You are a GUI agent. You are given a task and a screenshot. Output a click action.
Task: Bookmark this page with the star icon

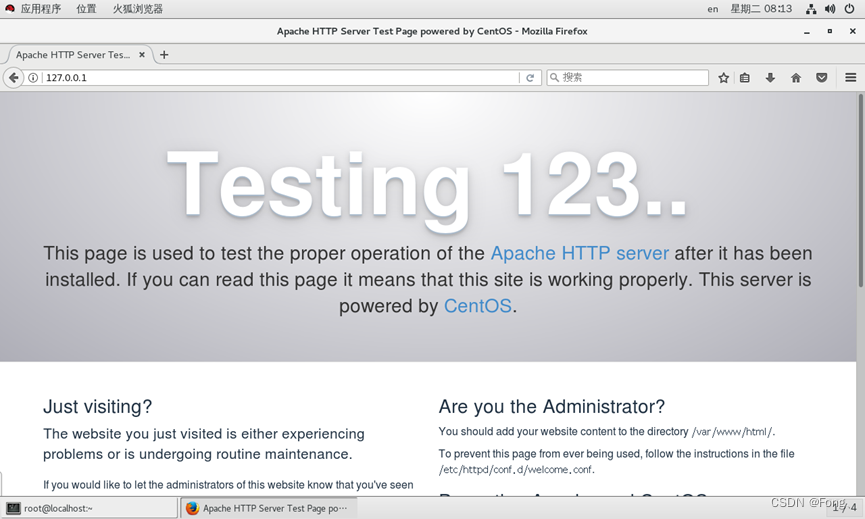click(723, 78)
